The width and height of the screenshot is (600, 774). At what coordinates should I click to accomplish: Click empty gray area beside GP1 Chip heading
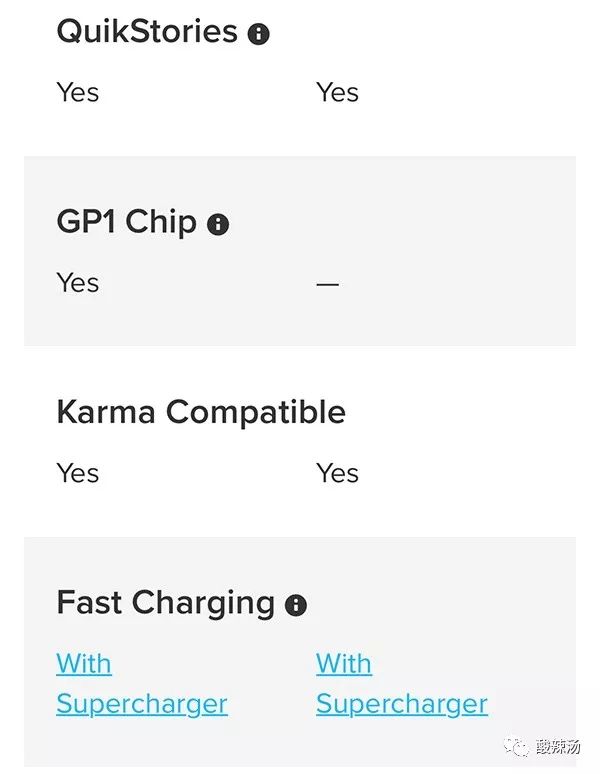click(x=420, y=222)
